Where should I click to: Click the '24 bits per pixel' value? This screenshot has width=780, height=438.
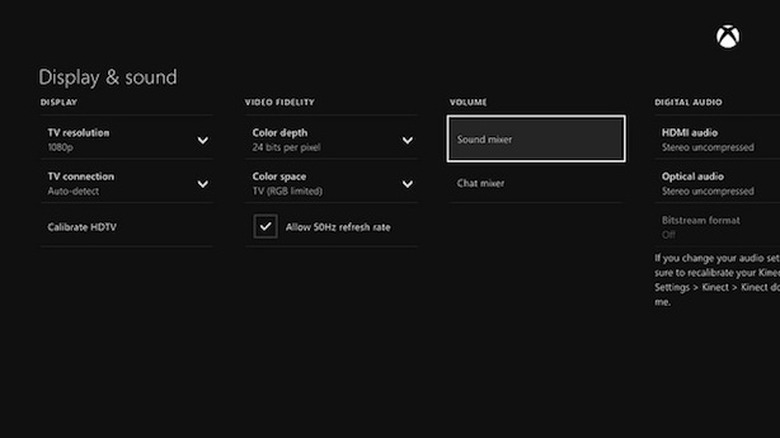point(285,147)
